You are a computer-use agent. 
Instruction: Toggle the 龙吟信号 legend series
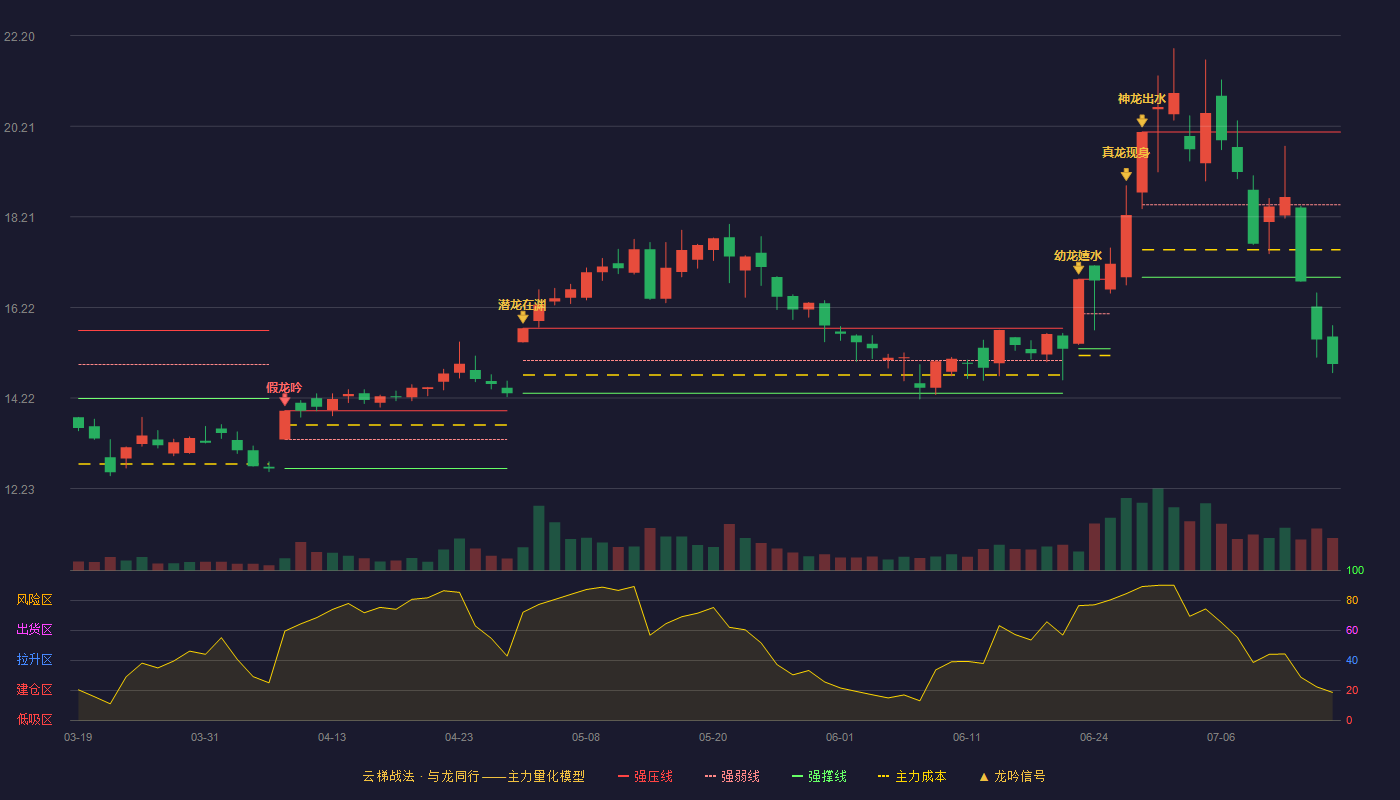[x=1011, y=776]
